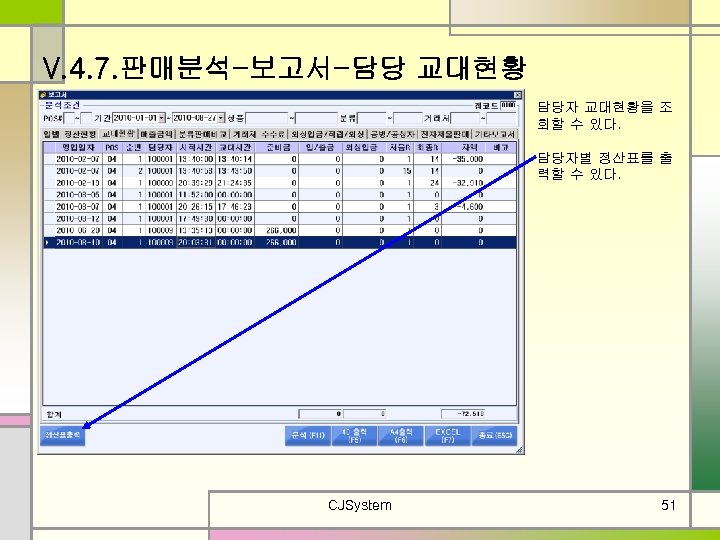The height and width of the screenshot is (540, 720).
Task: Click the 종료 (ESC) exit button
Action: pos(495,435)
